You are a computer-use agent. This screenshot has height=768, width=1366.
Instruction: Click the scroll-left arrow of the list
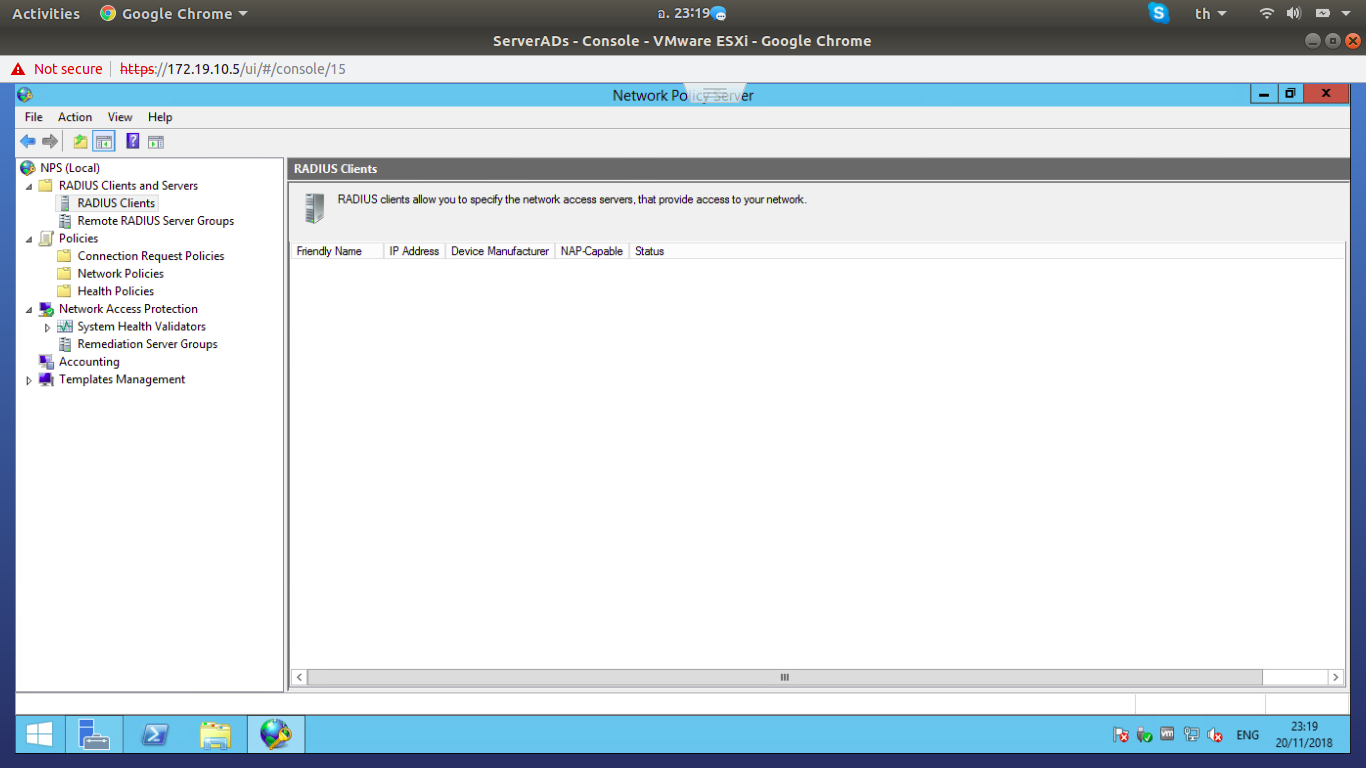299,677
